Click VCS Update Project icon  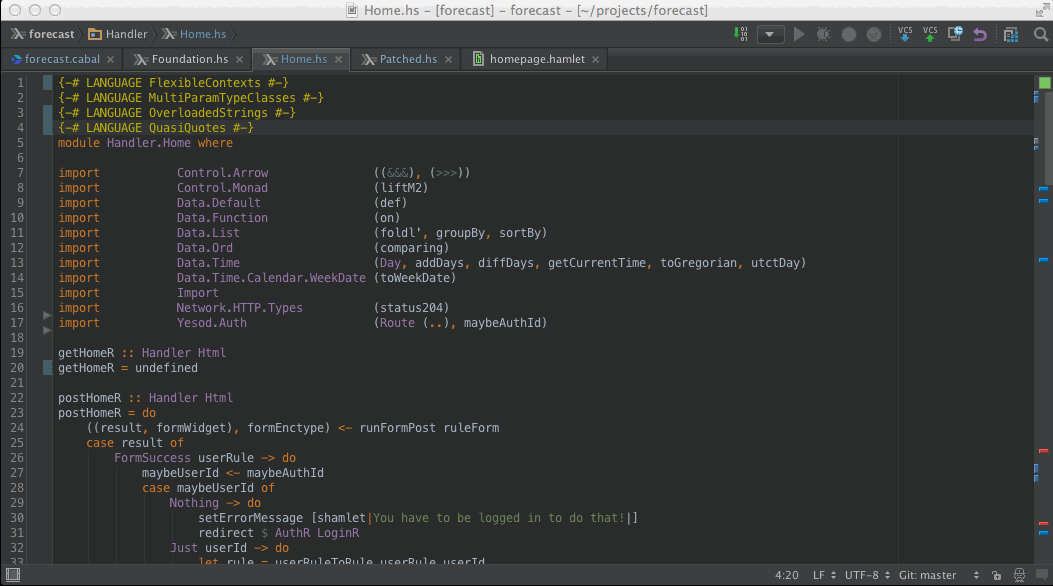point(905,34)
